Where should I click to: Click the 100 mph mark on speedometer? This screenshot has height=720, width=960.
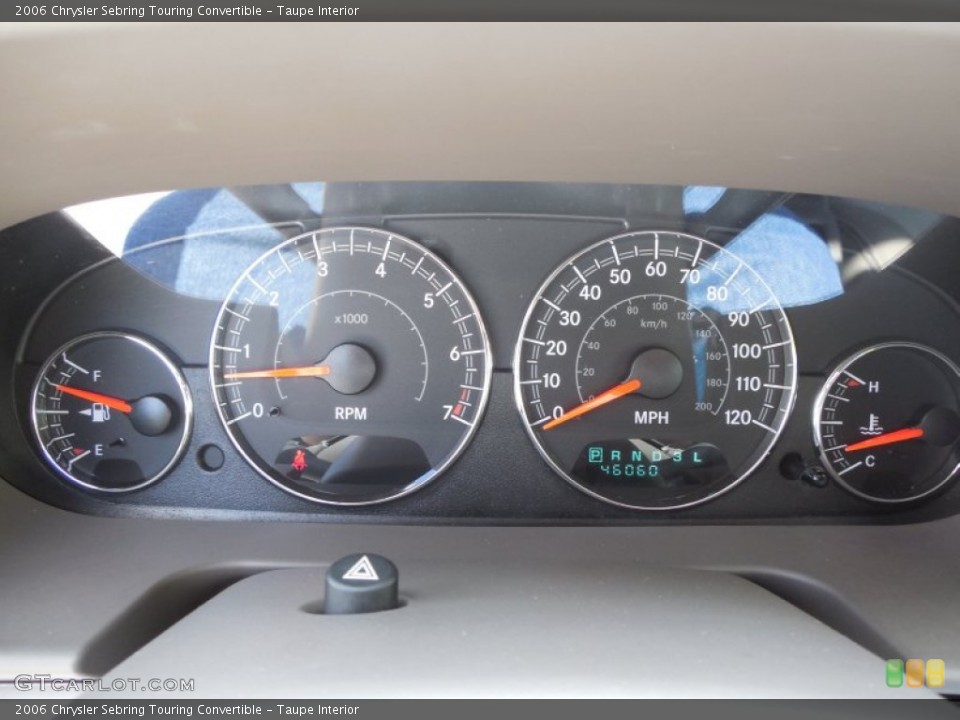746,351
